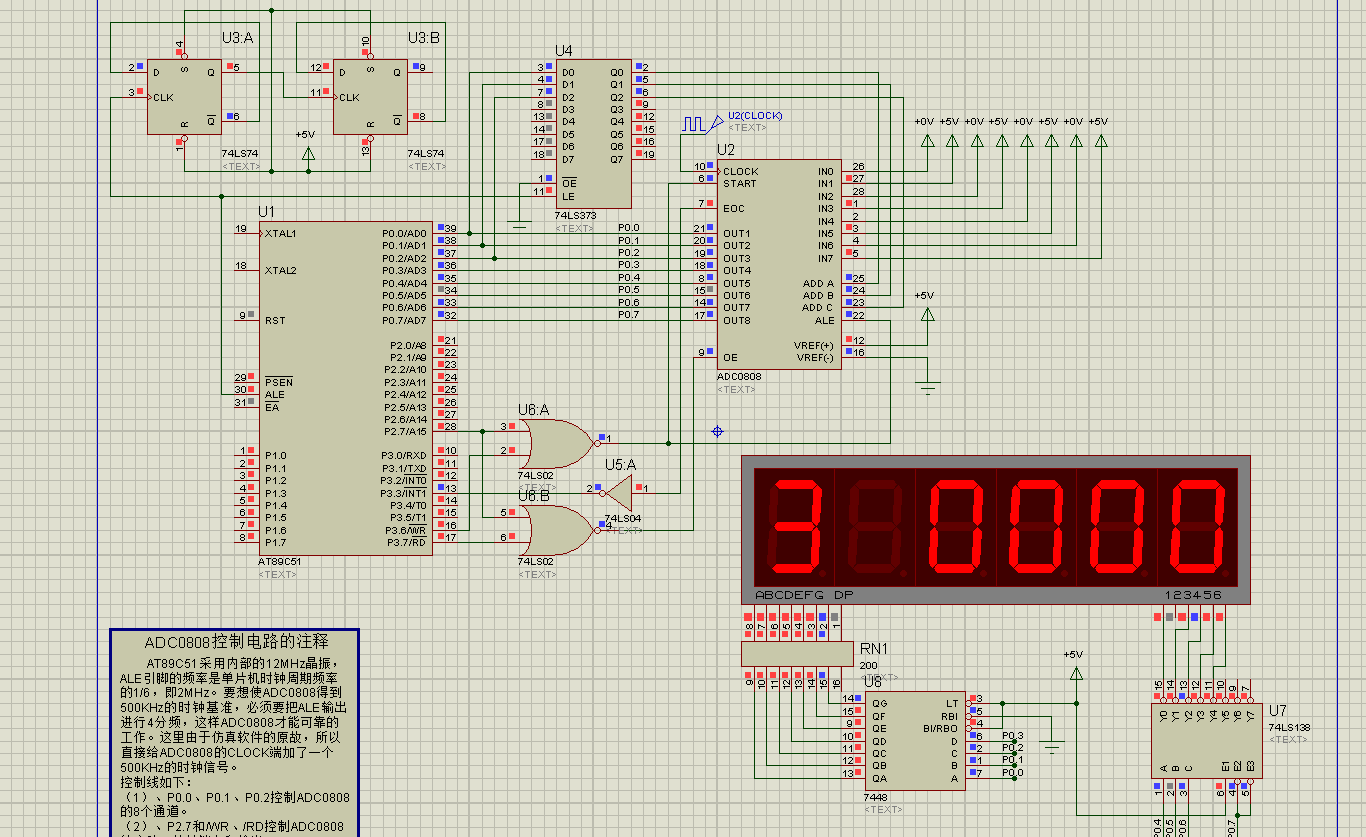Click the "ABCDEFG DP" label on display
Screen dimensions: 1366x837
(804, 594)
